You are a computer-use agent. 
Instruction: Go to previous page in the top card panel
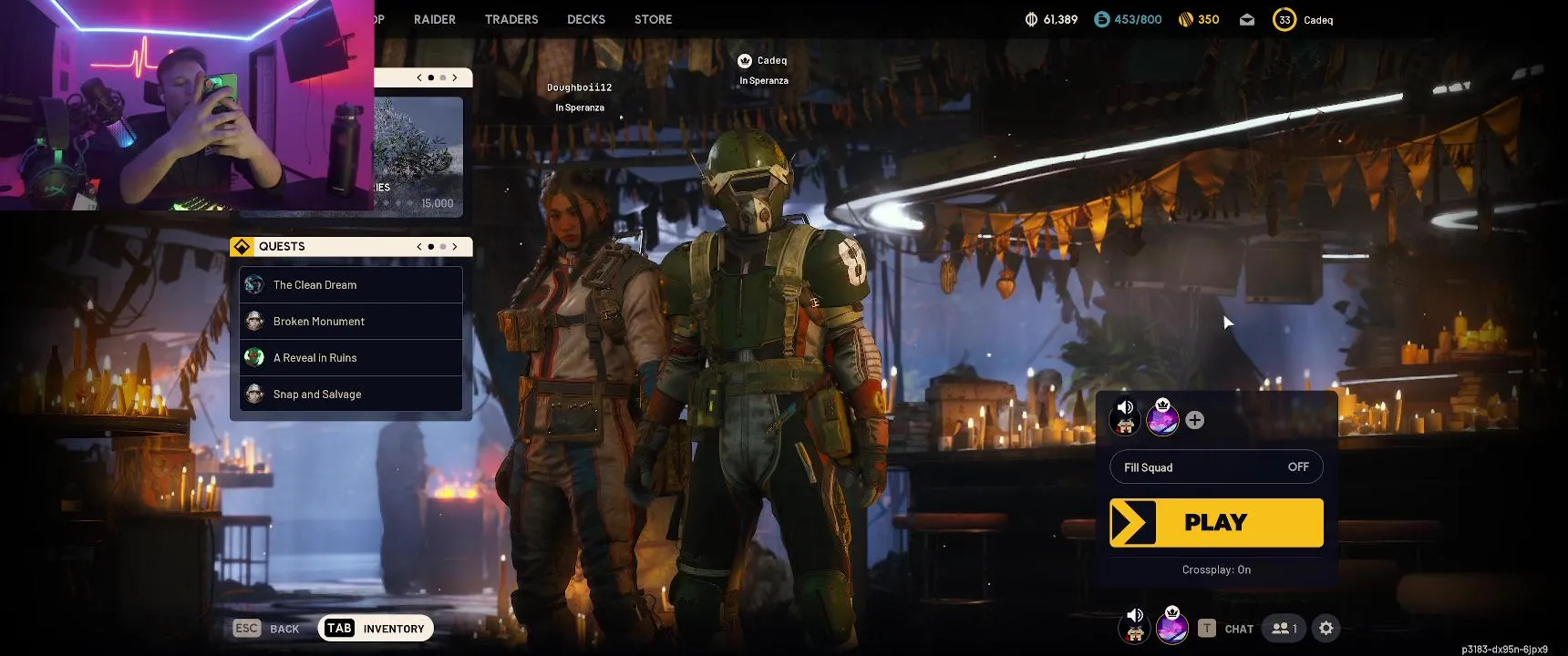[419, 77]
